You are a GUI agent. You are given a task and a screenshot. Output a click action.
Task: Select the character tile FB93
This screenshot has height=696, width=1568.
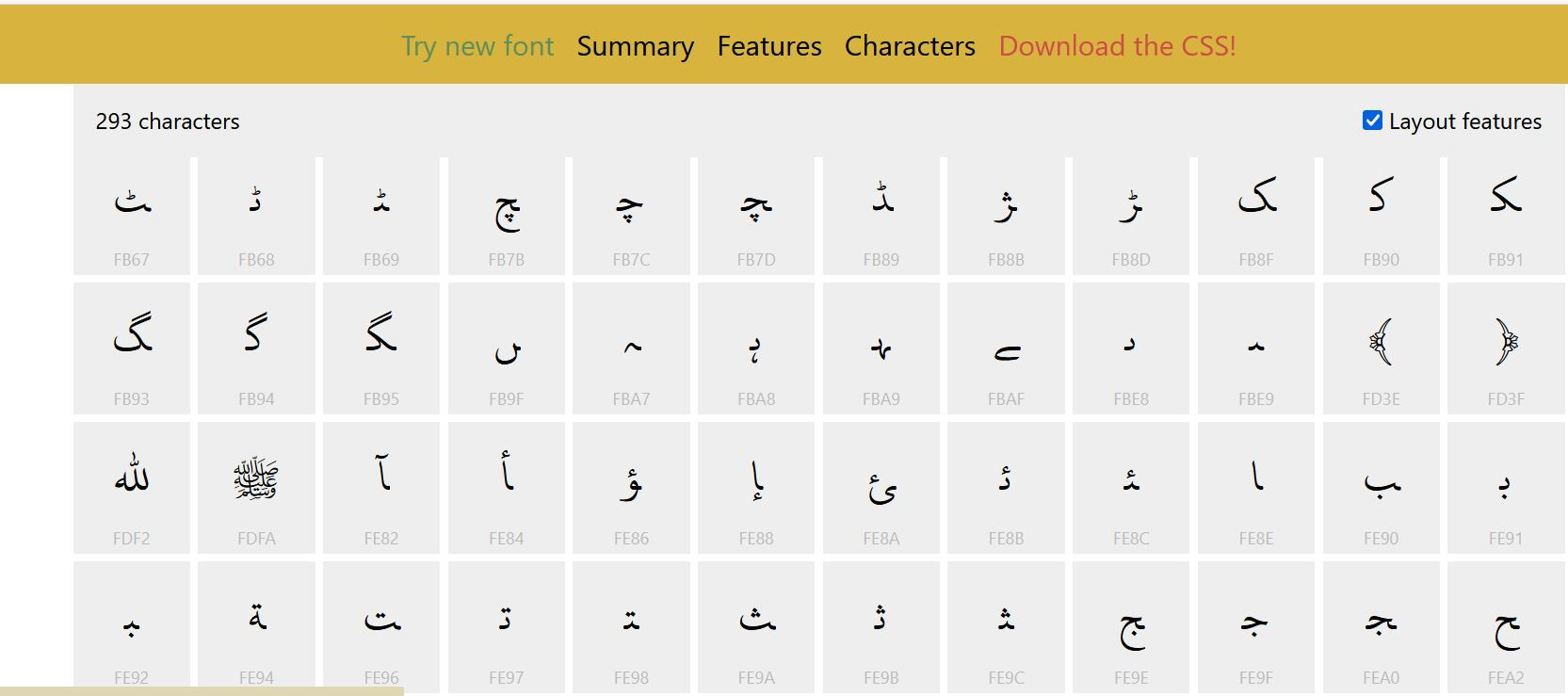coord(132,349)
